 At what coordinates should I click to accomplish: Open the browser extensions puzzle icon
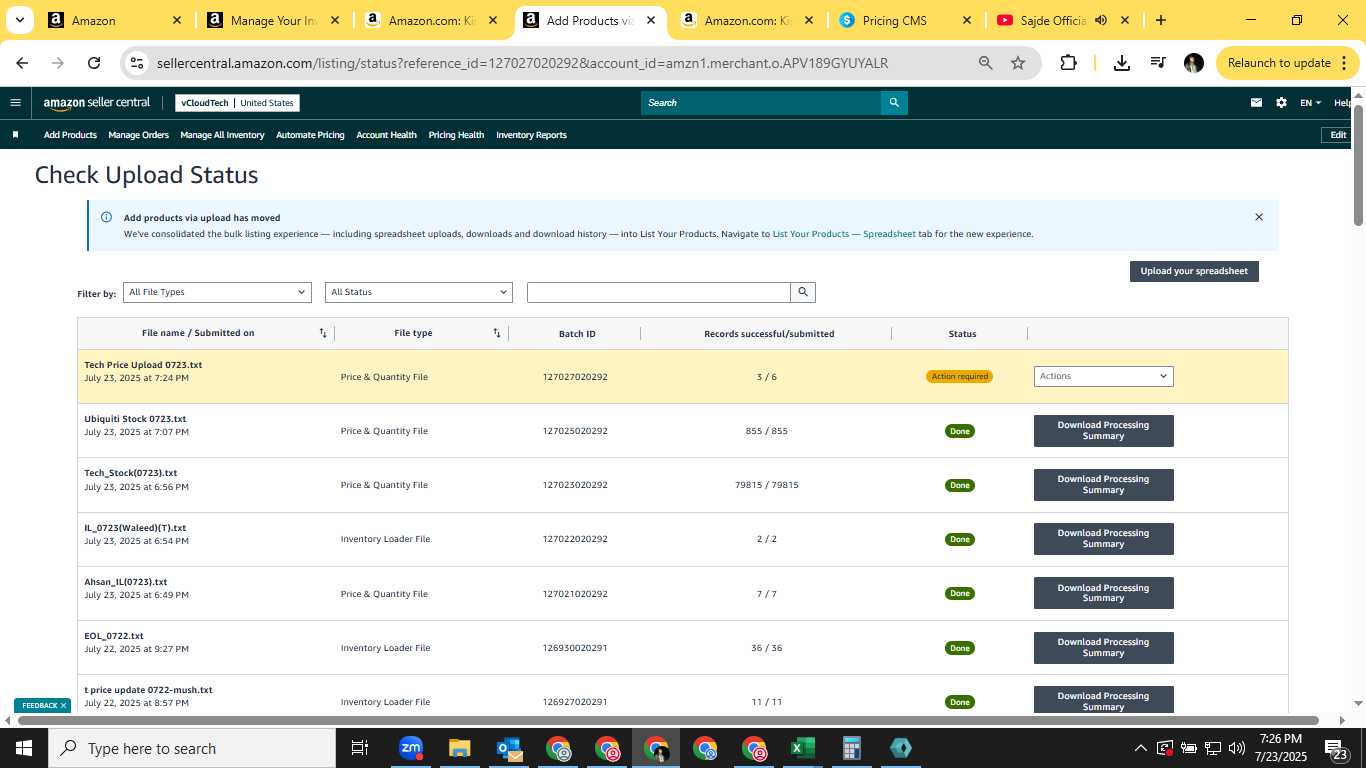click(x=1068, y=63)
